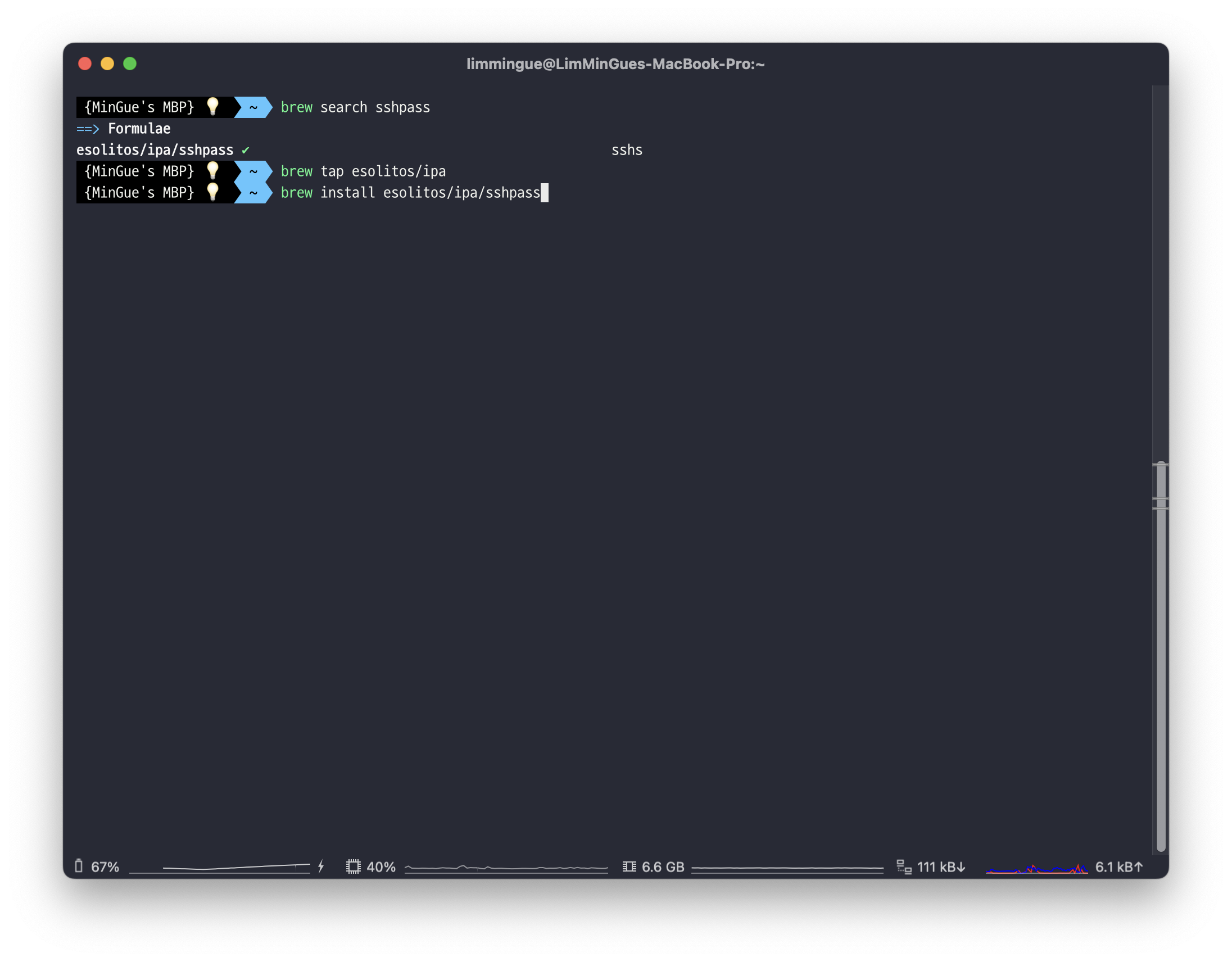Click the CPU chip icon

pyautogui.click(x=353, y=866)
